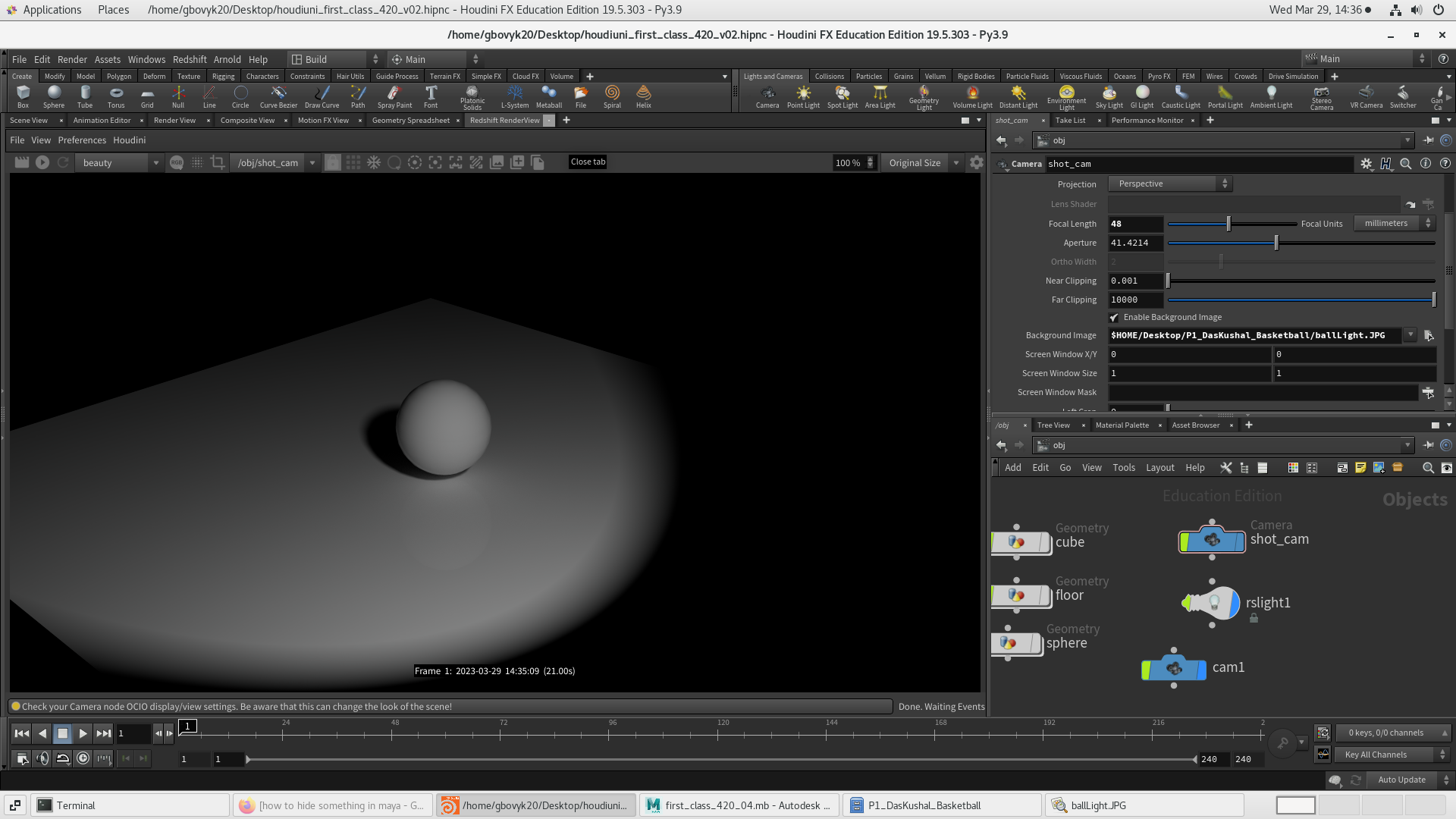Create a Point Light from the shelf
1456x819 pixels.
click(803, 96)
